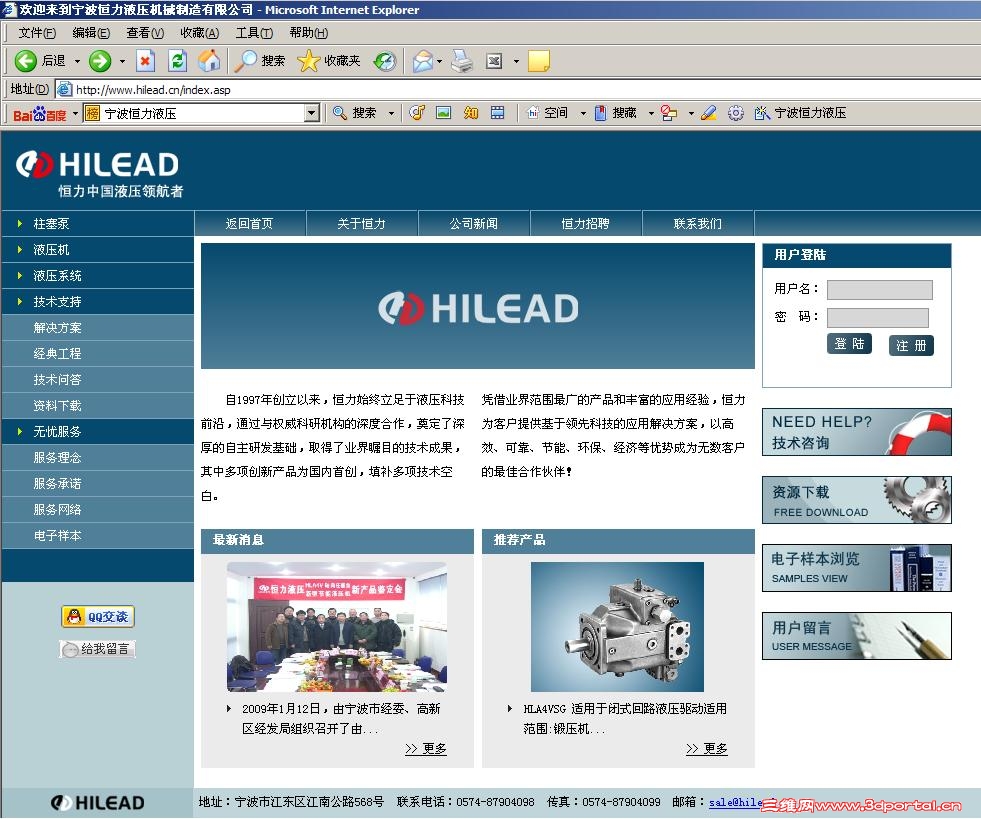
Task: Open 恒力招聘 nav tab
Action: click(x=586, y=223)
